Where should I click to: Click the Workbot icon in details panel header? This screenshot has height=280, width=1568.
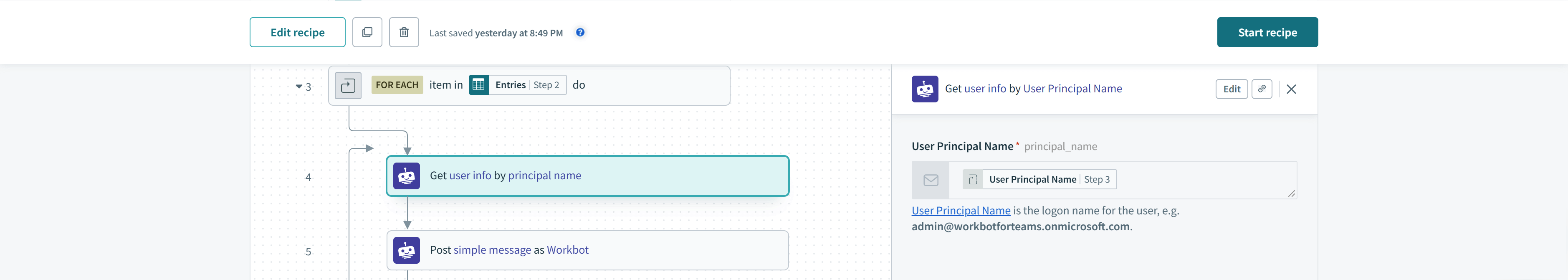click(x=924, y=89)
